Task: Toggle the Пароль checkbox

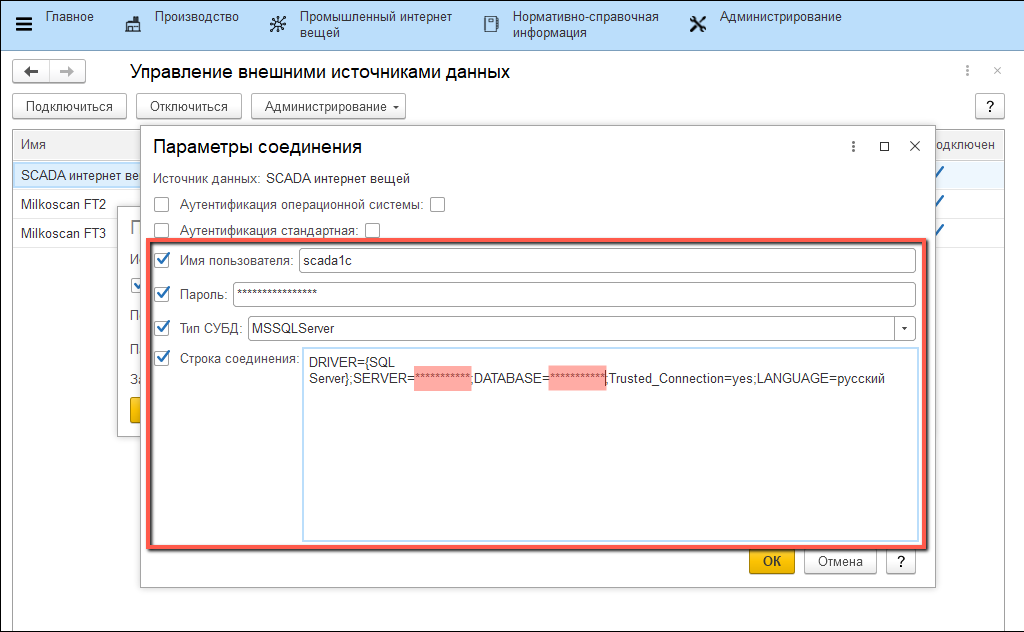Action: [162, 294]
